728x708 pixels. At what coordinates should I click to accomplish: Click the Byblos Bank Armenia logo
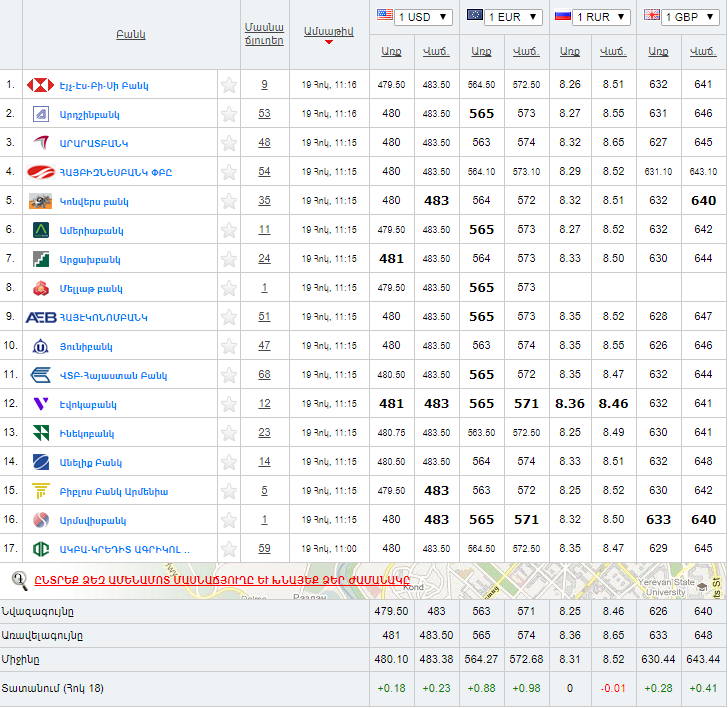pyautogui.click(x=40, y=491)
